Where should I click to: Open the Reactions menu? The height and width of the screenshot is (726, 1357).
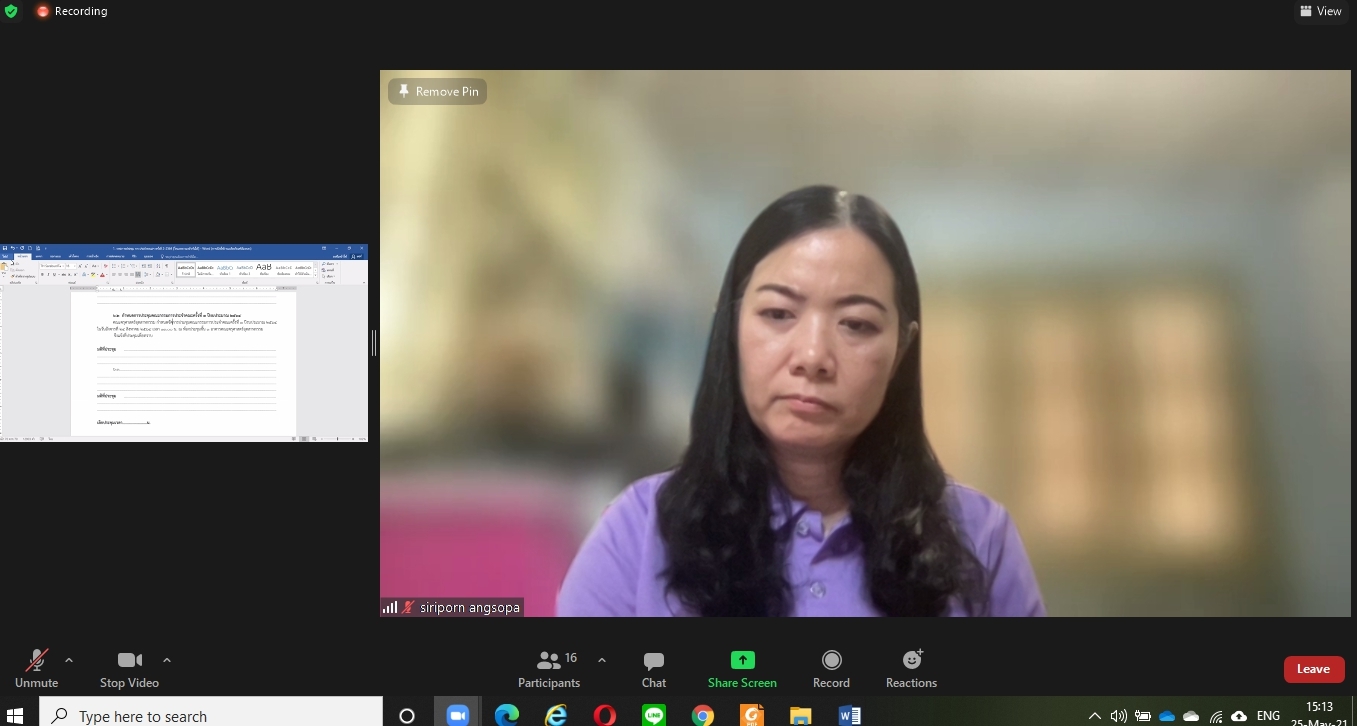(x=911, y=668)
